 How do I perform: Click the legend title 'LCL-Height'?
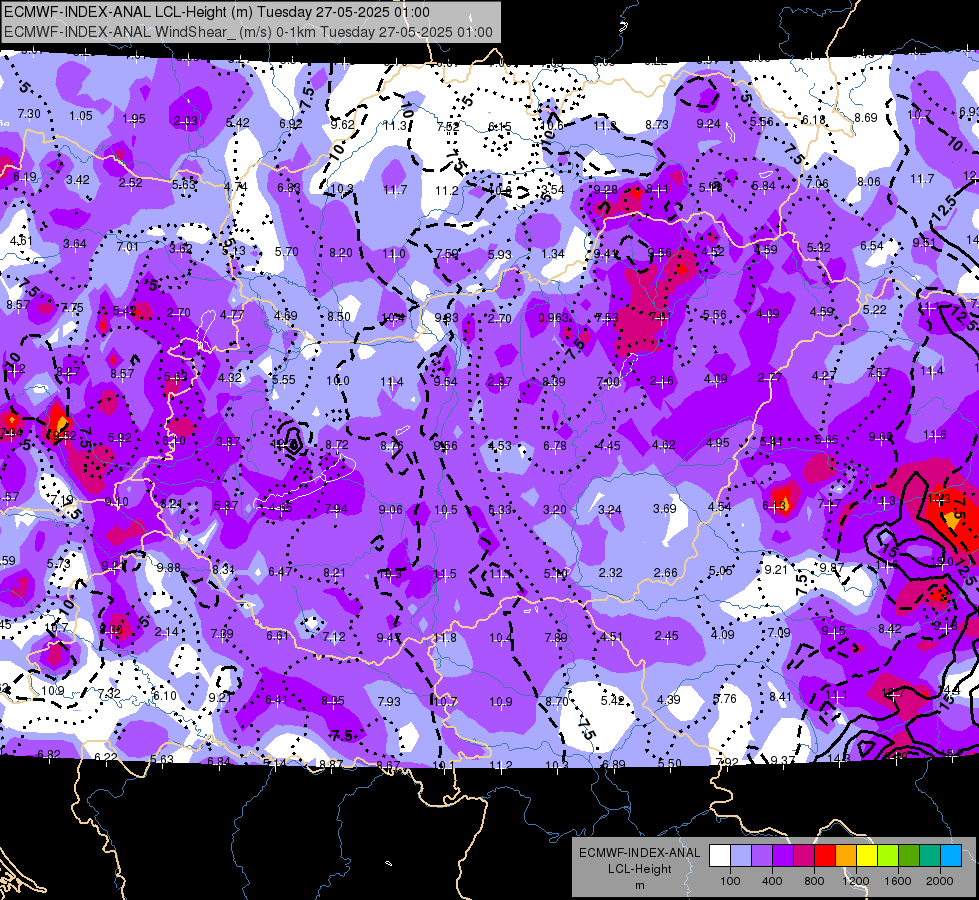[x=639, y=869]
